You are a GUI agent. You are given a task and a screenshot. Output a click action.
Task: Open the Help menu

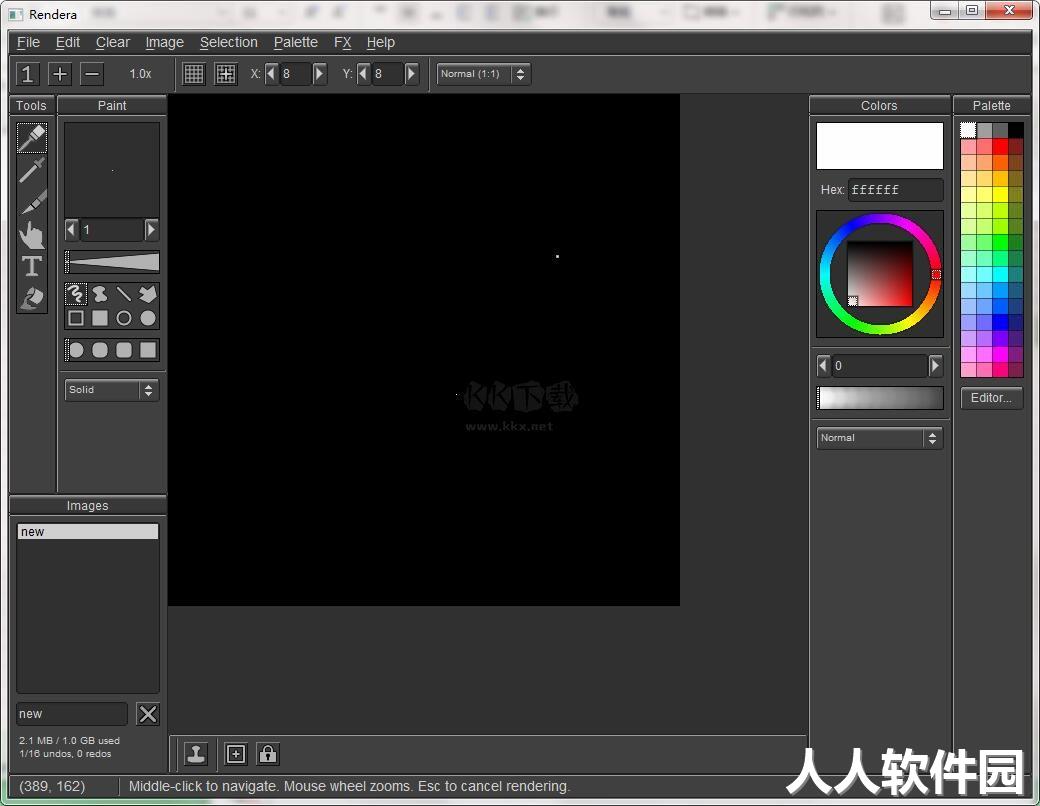[x=381, y=42]
